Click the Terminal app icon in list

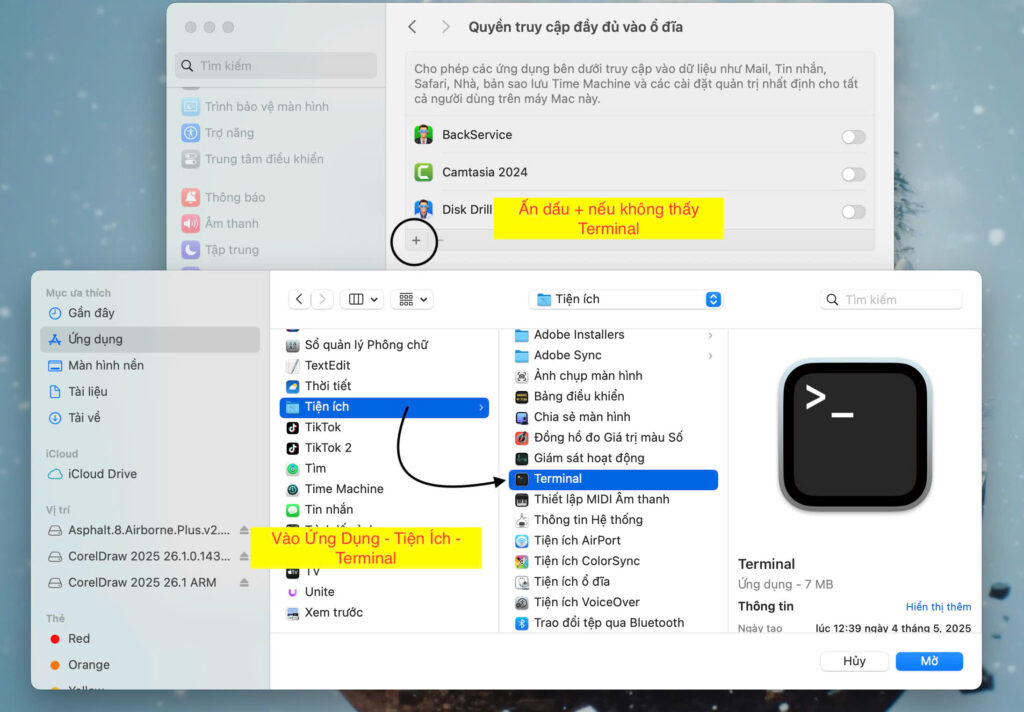pyautogui.click(x=521, y=479)
